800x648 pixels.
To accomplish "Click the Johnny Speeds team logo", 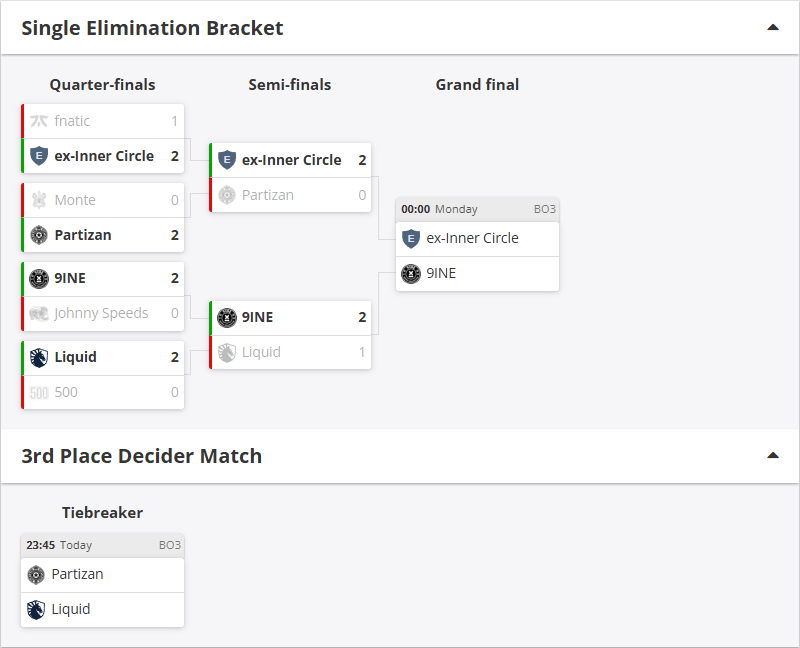I will pyautogui.click(x=39, y=313).
